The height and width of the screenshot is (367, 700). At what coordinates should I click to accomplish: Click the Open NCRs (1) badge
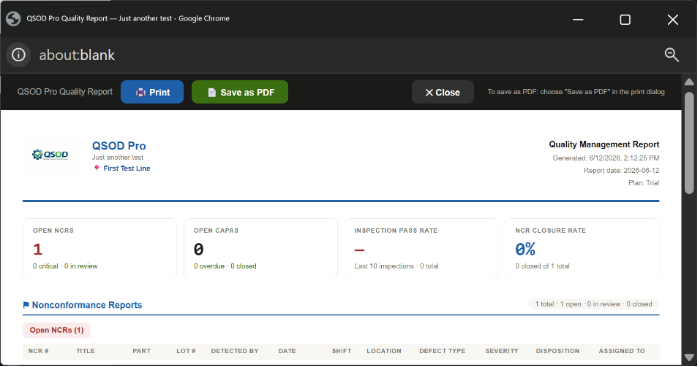pyautogui.click(x=57, y=330)
